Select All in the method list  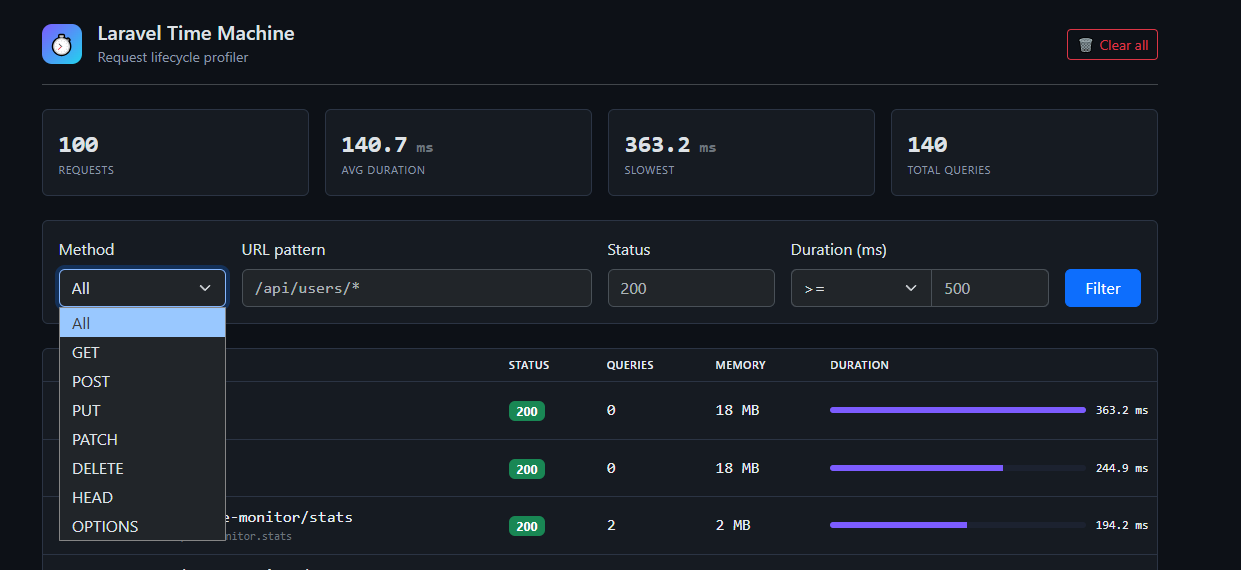point(142,323)
